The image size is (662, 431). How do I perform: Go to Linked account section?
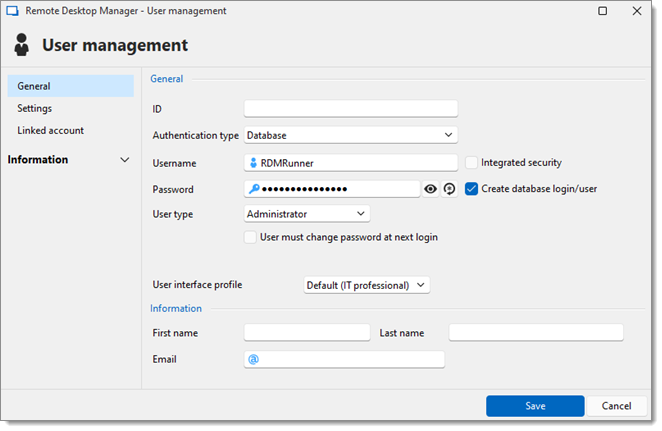coord(50,130)
